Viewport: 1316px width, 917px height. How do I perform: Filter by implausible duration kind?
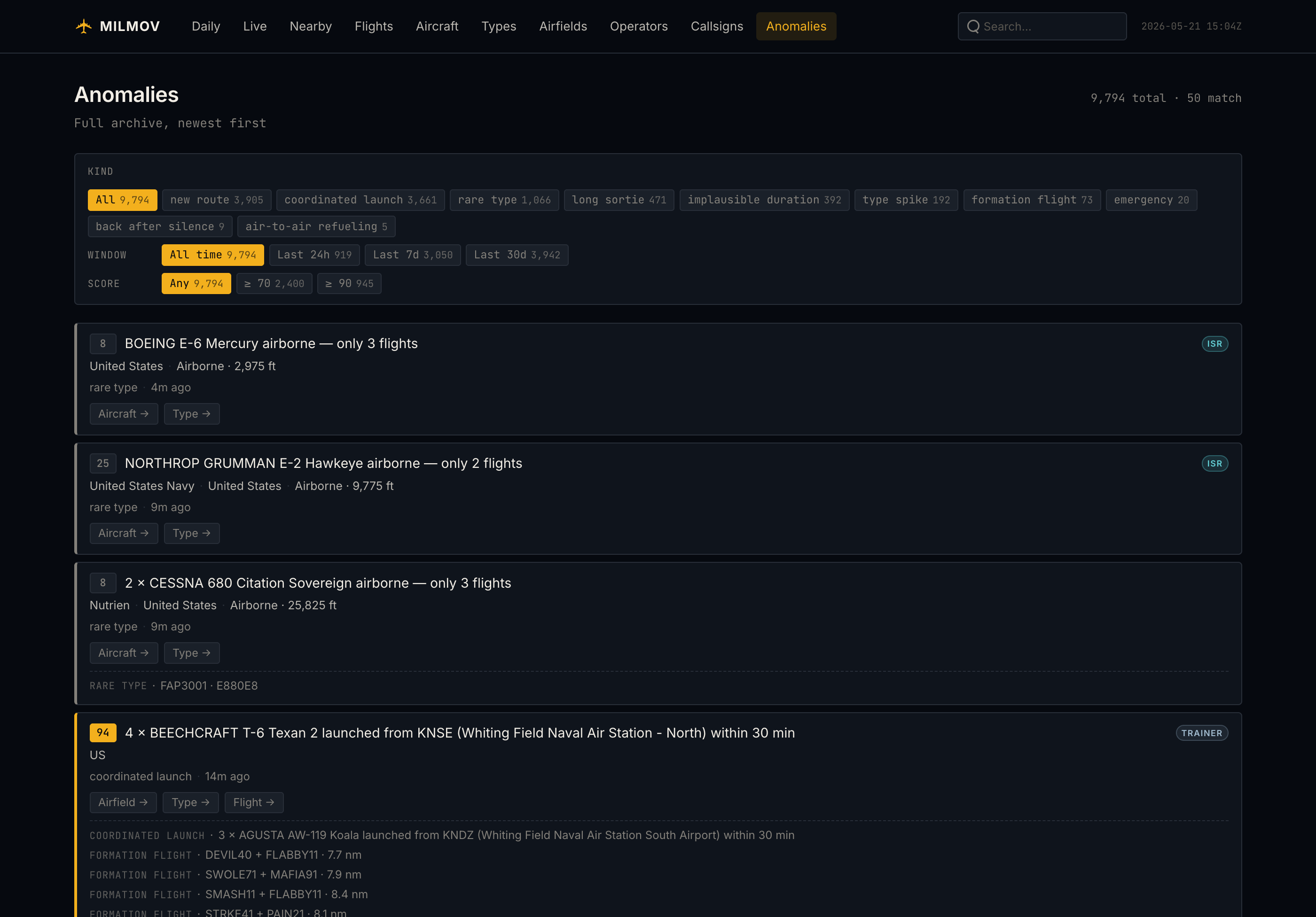coord(765,200)
